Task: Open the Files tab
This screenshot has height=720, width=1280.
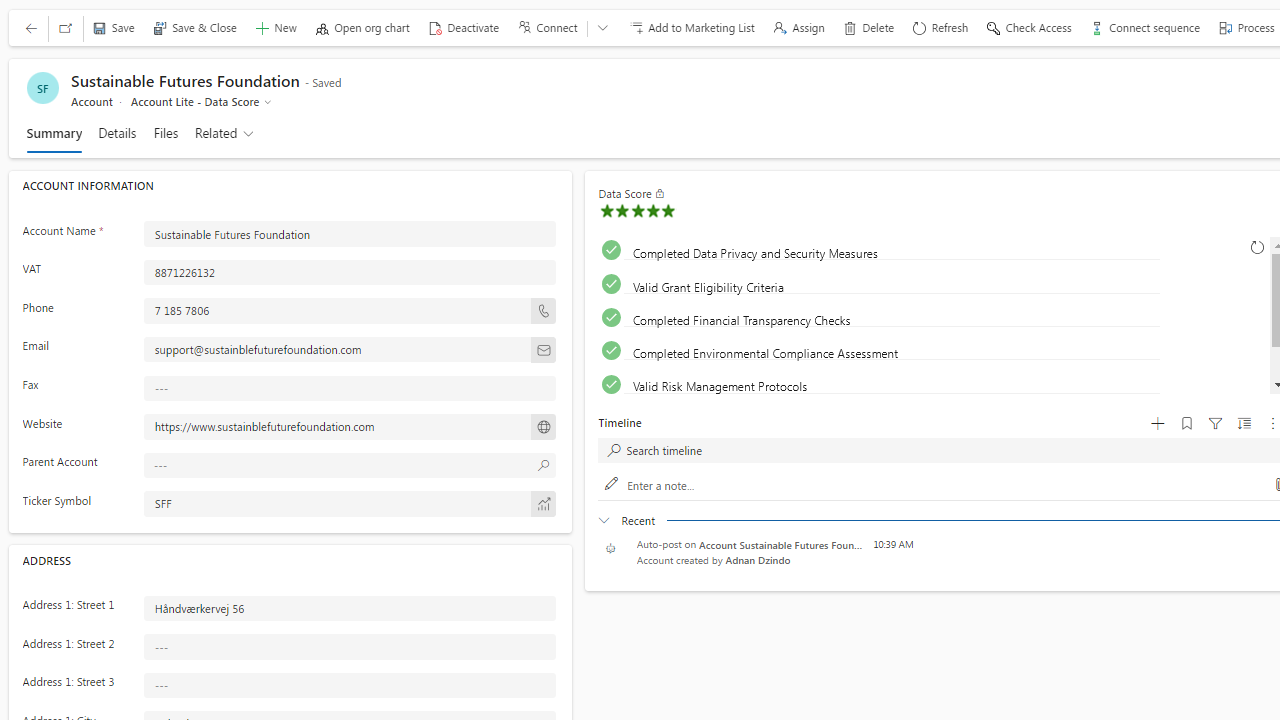Action: (x=166, y=133)
